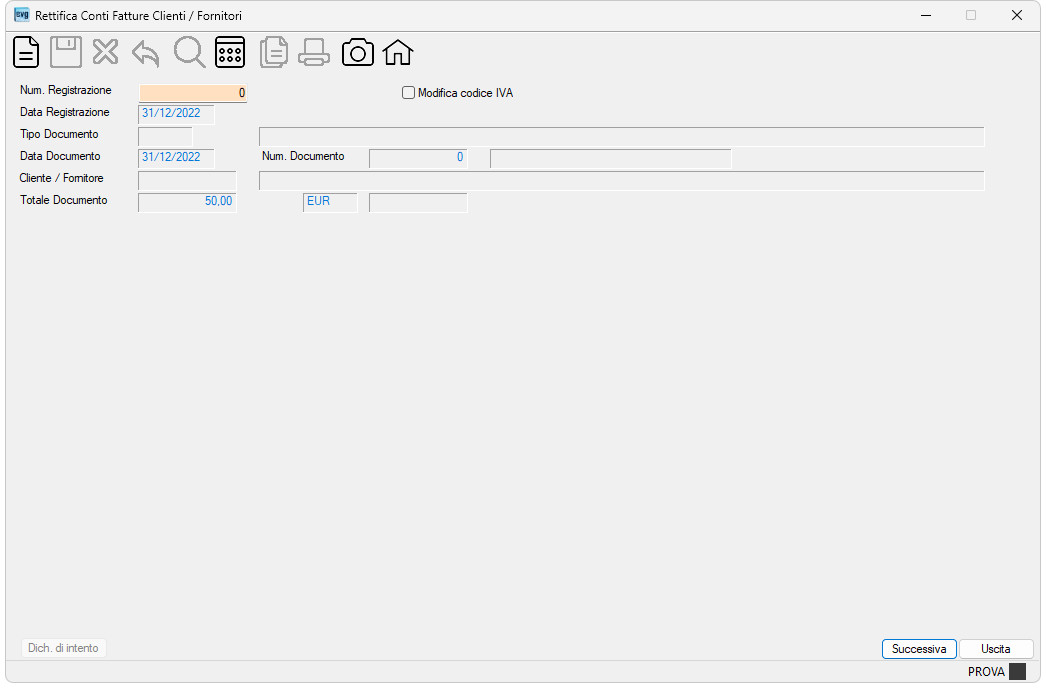The height and width of the screenshot is (688, 1046).
Task: Click the floppy disk save icon
Action: point(66,52)
